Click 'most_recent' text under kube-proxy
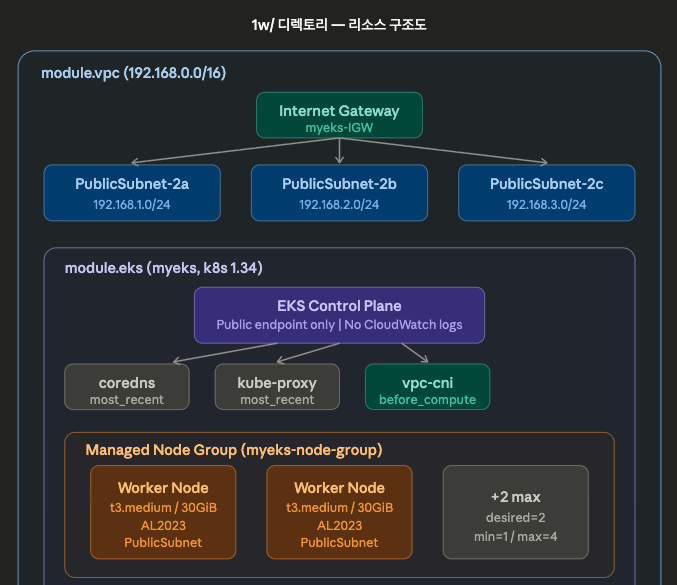This screenshot has height=585, width=677. pyautogui.click(x=277, y=400)
